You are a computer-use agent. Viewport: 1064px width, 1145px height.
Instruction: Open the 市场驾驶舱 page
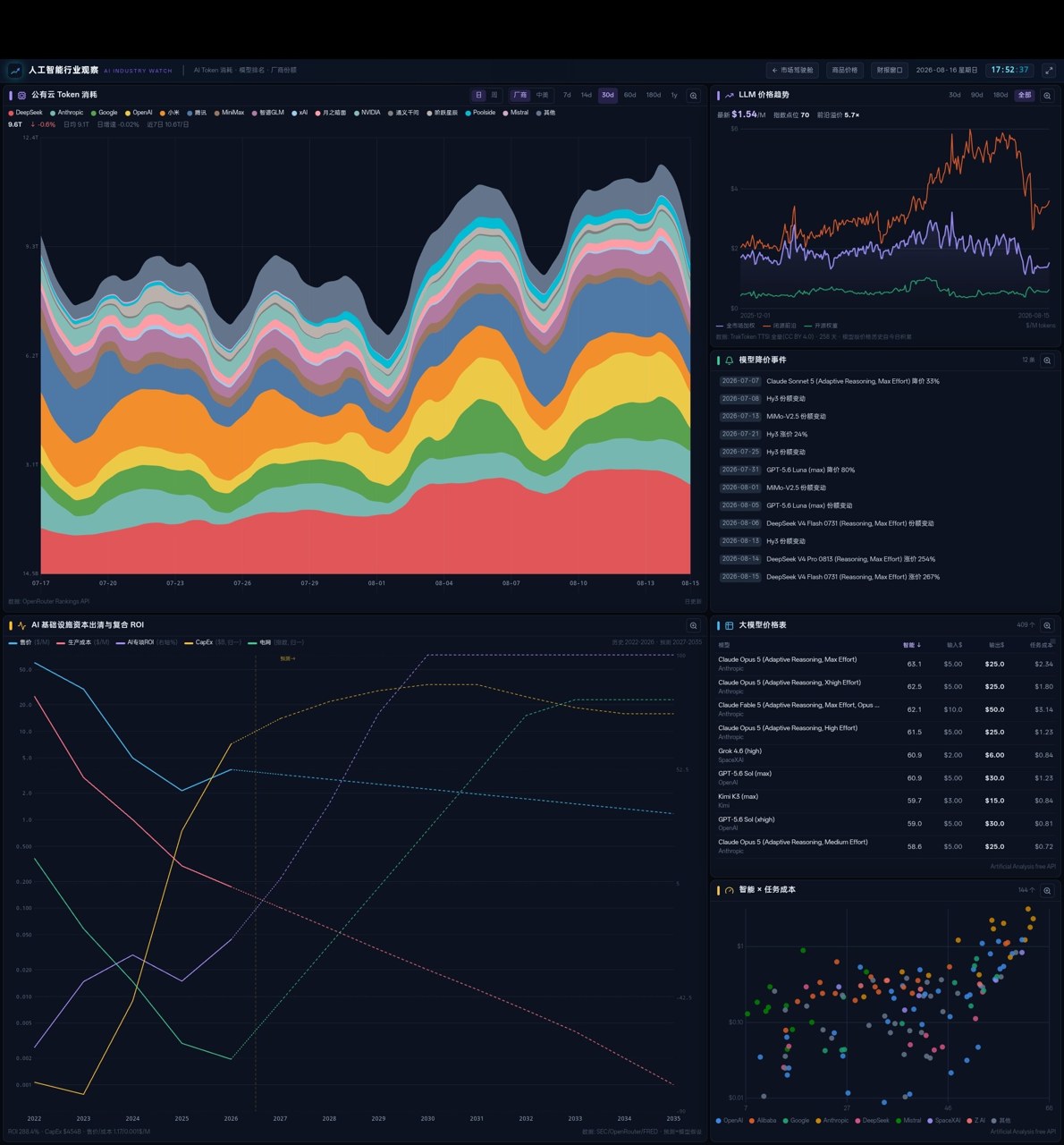pos(793,70)
